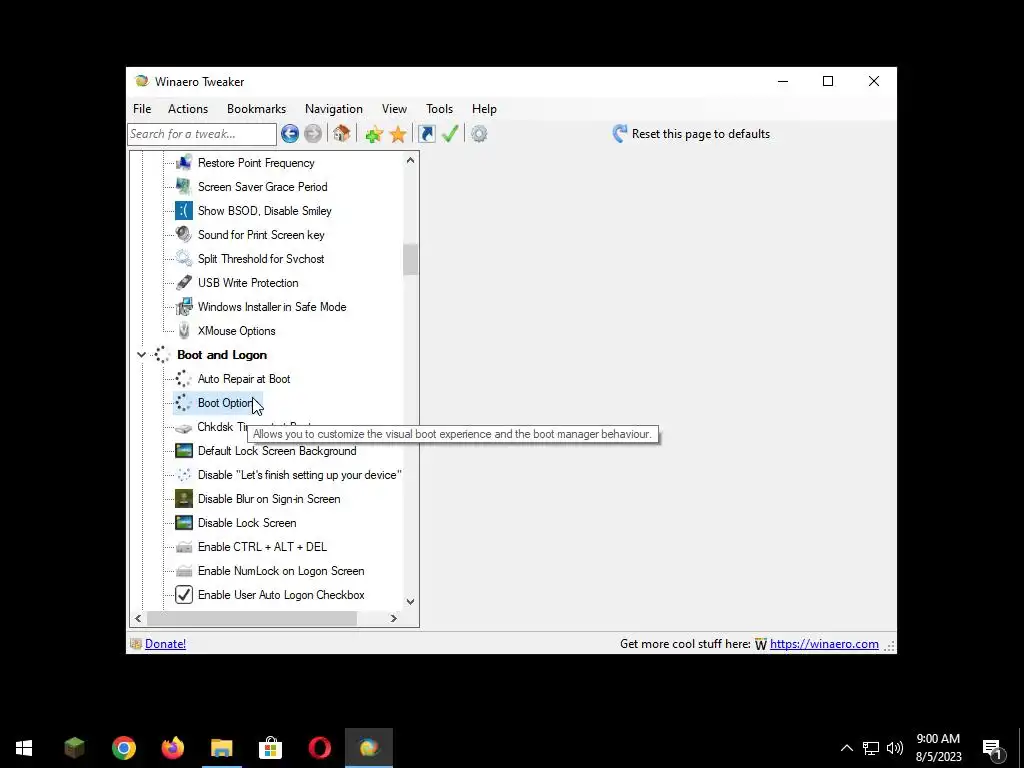Click the tree scroll down arrow
Image resolution: width=1024 pixels, height=768 pixels.
[x=410, y=601]
